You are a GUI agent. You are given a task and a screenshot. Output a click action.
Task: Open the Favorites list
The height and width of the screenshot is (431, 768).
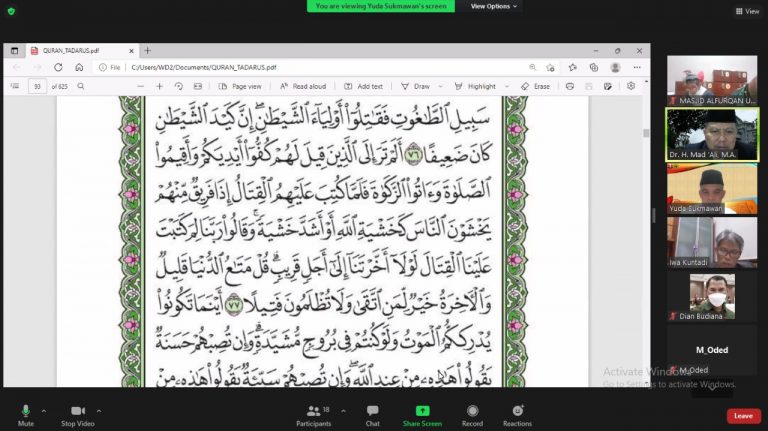[573, 67]
